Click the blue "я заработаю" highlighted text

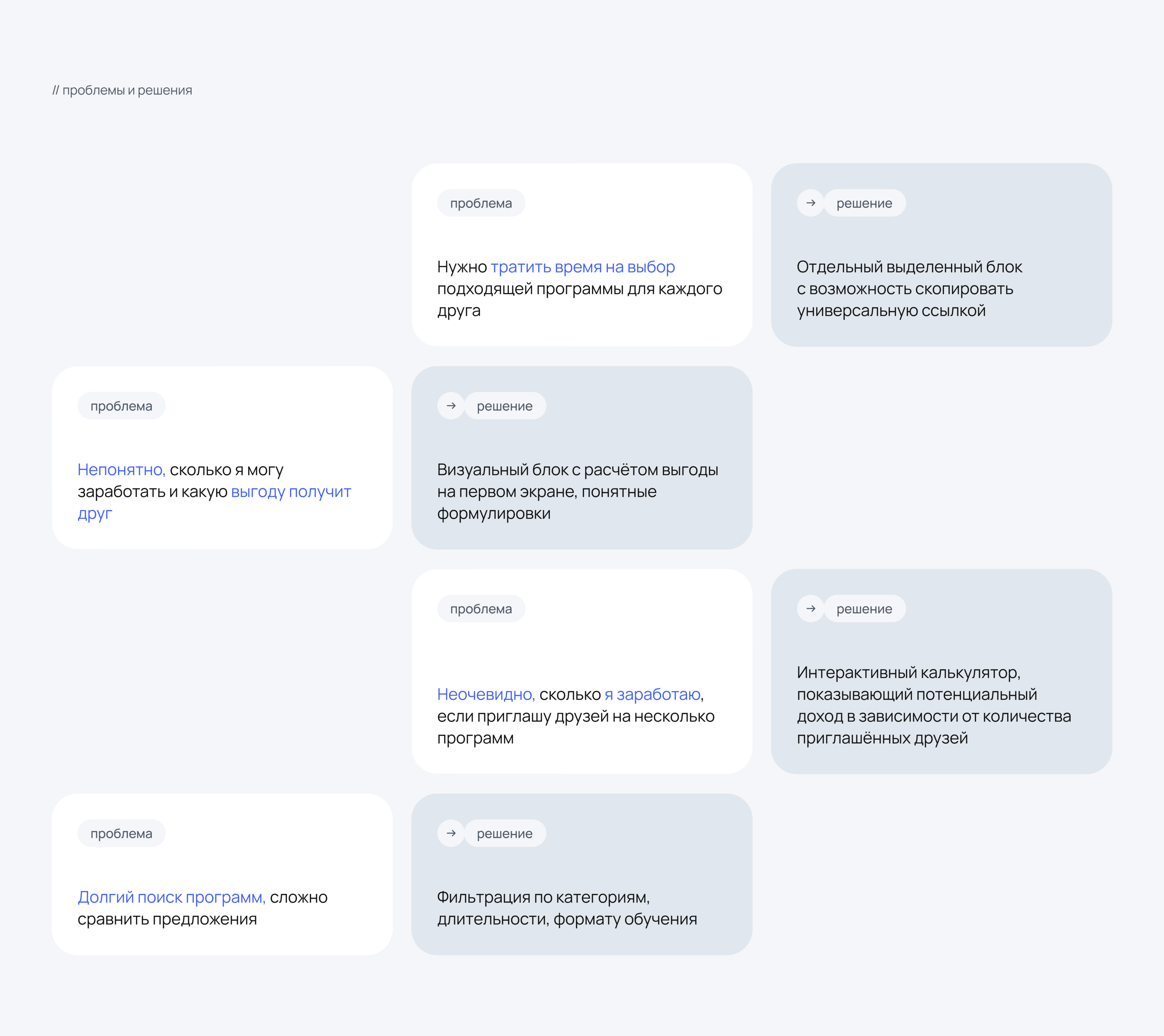tap(653, 695)
